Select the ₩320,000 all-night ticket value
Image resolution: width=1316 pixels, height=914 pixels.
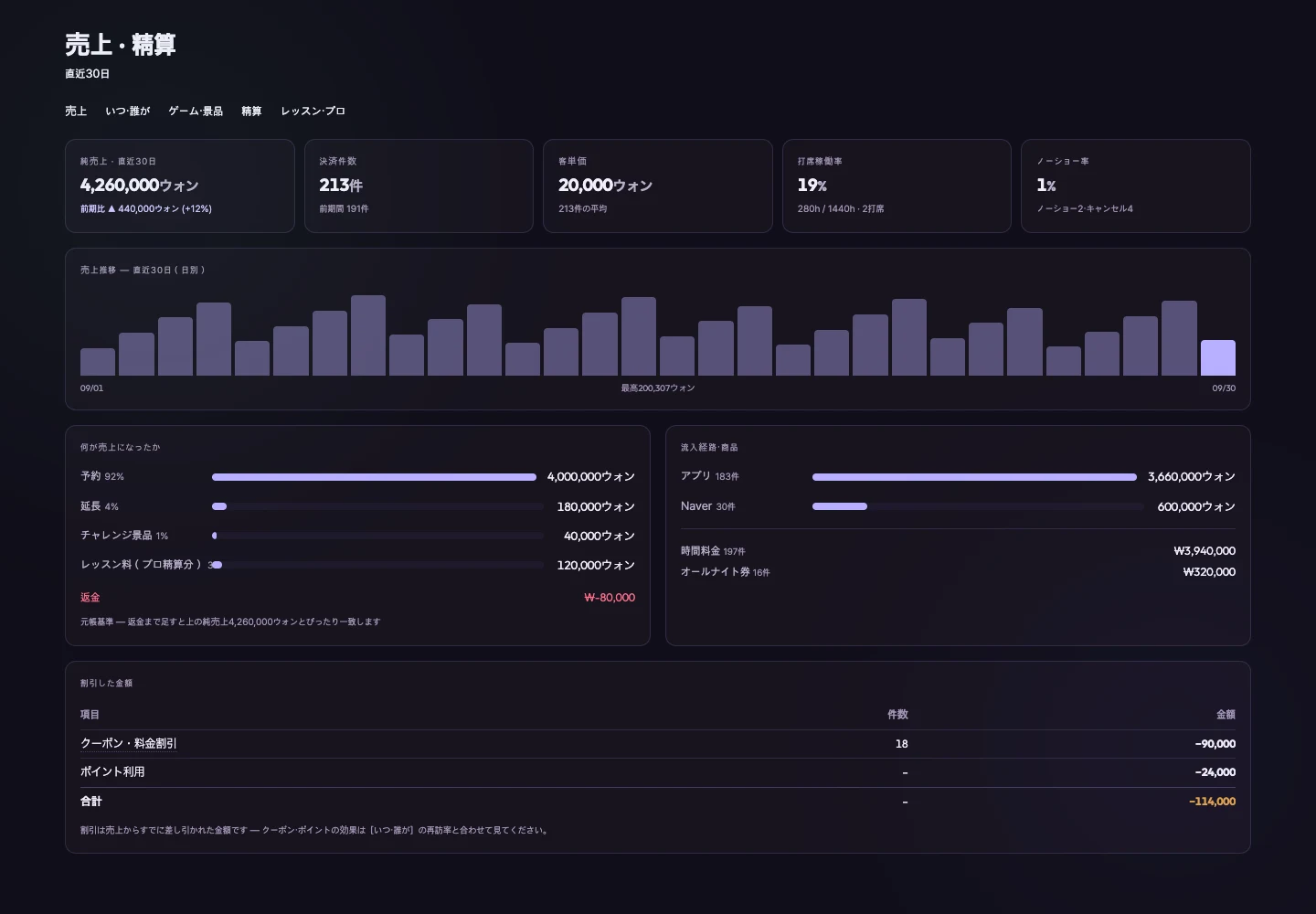[1209, 572]
